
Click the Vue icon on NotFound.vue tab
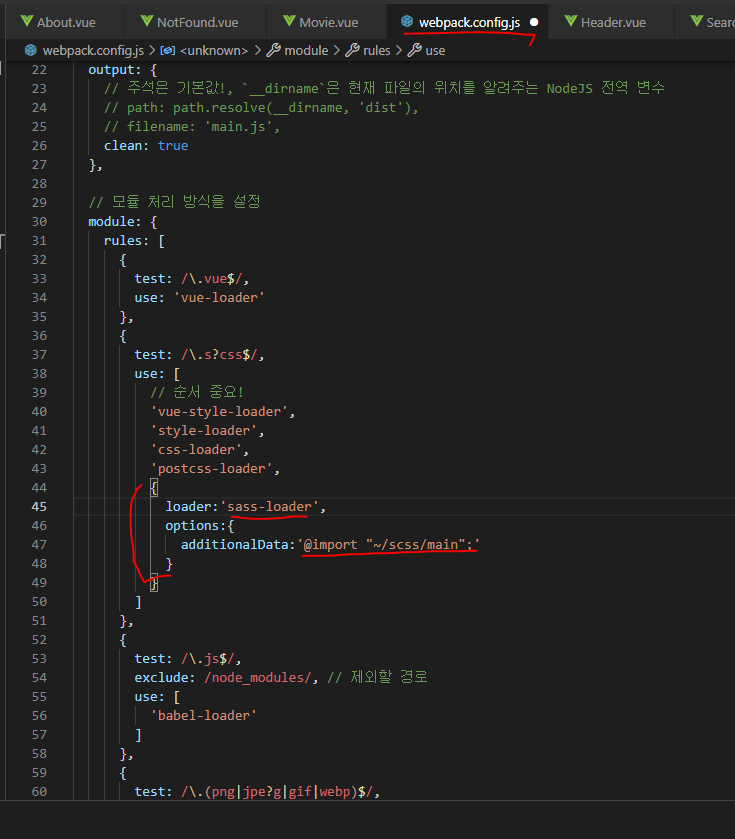tap(147, 21)
